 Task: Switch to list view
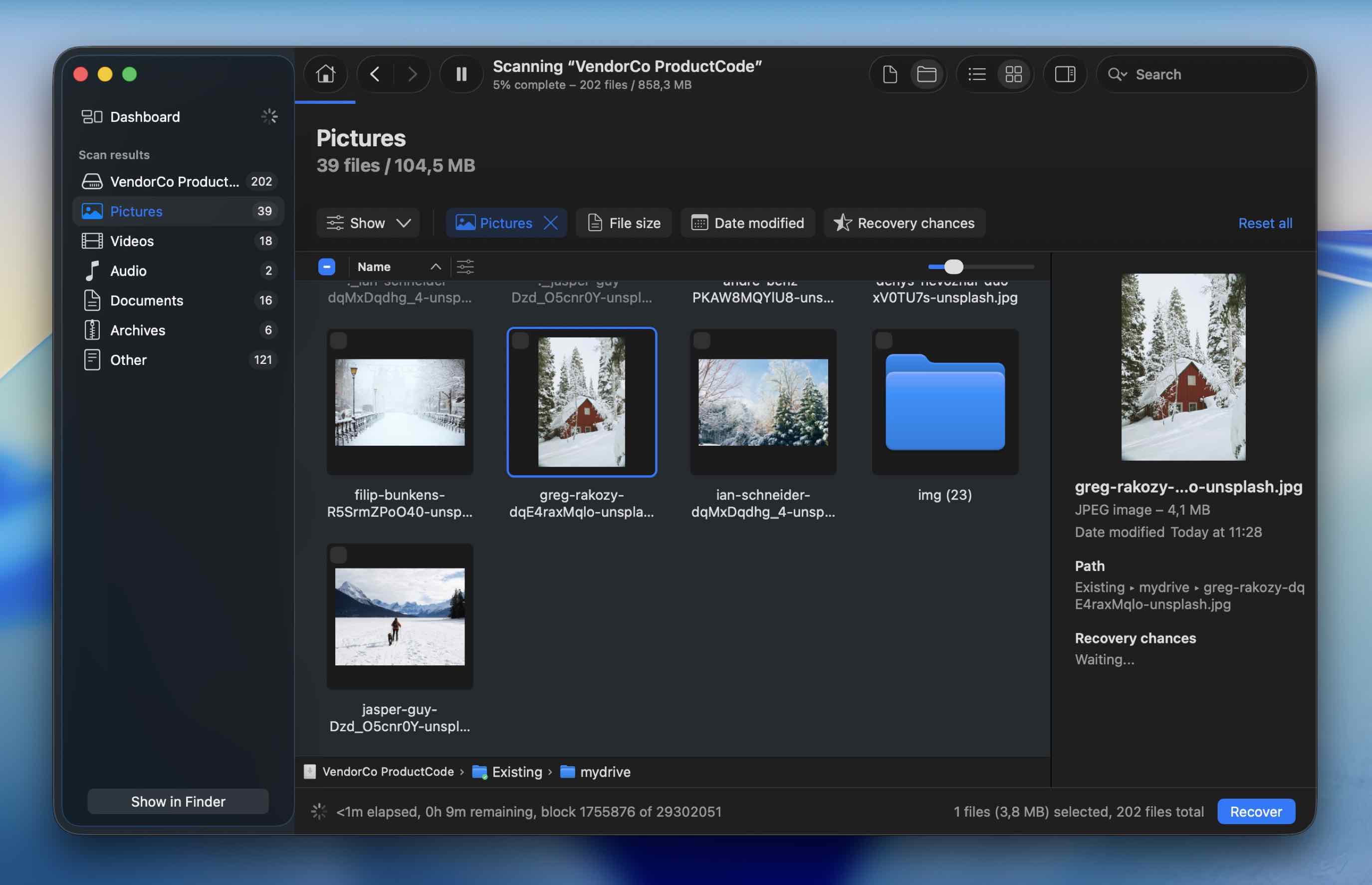976,73
